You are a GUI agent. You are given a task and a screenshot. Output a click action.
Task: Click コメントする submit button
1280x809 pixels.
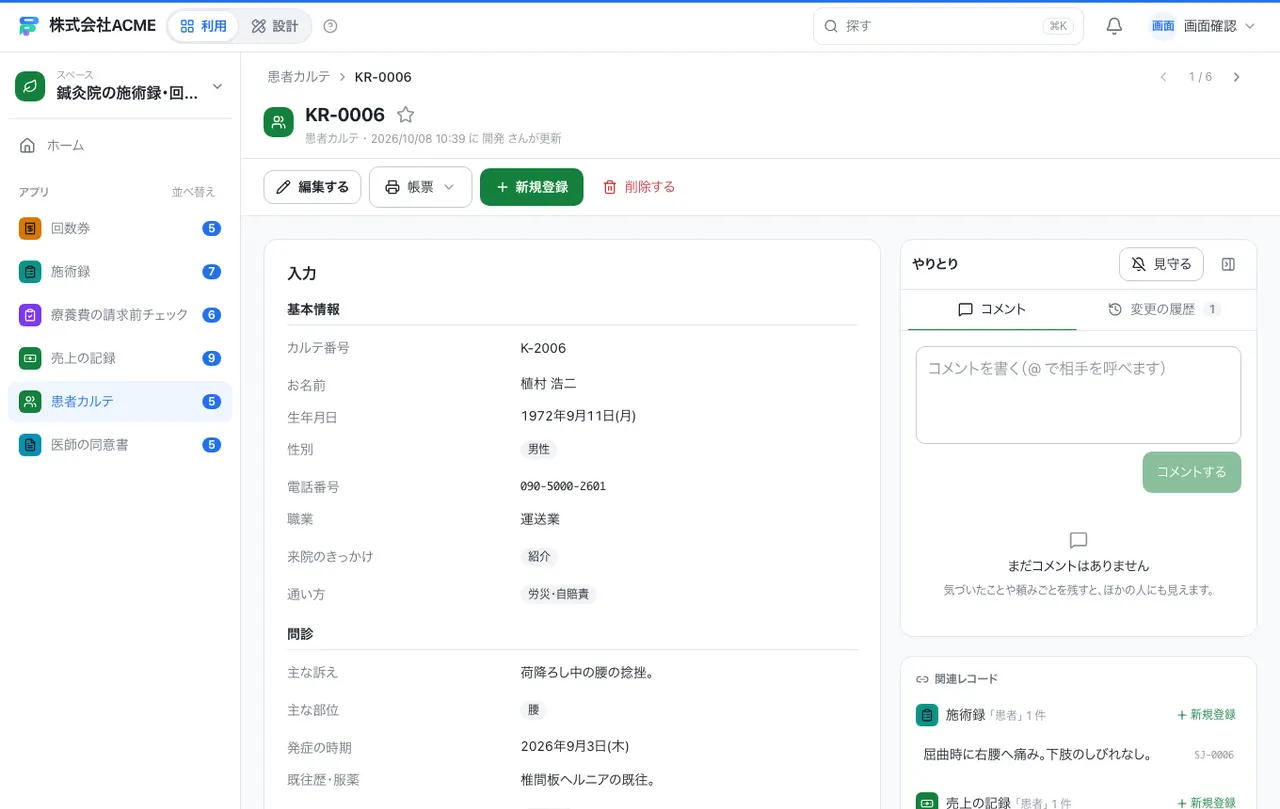1192,472
